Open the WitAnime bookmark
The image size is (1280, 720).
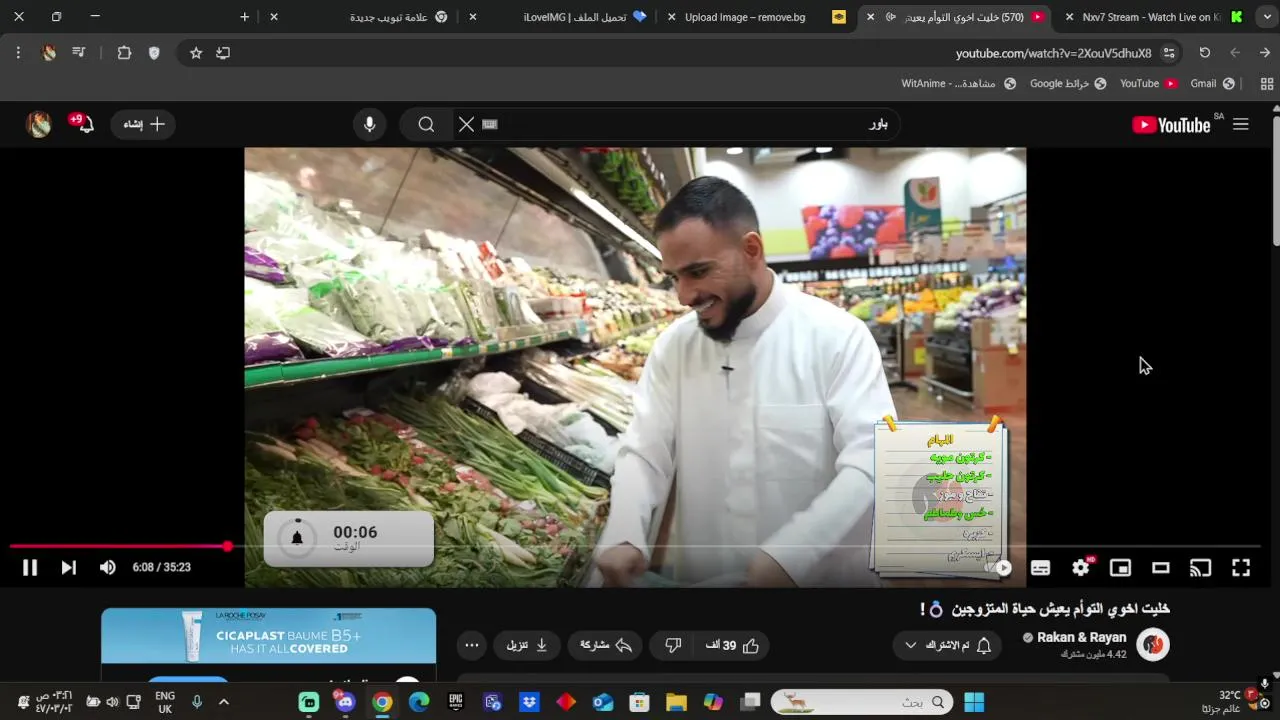point(958,84)
